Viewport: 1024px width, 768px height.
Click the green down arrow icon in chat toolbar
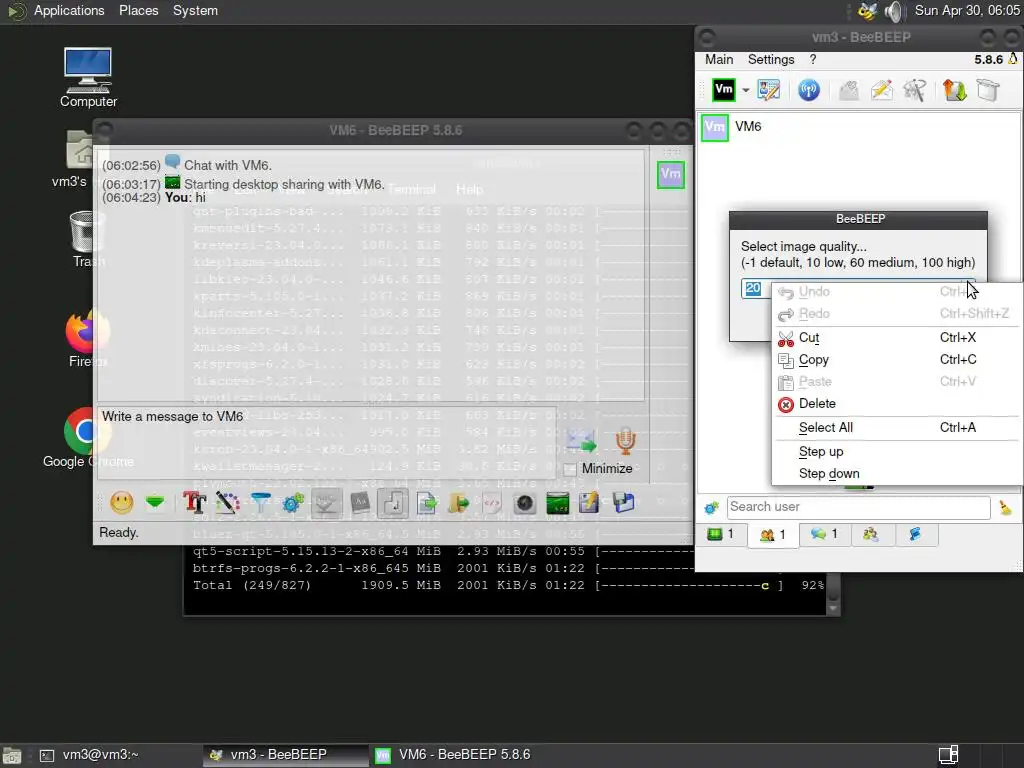pyautogui.click(x=155, y=503)
